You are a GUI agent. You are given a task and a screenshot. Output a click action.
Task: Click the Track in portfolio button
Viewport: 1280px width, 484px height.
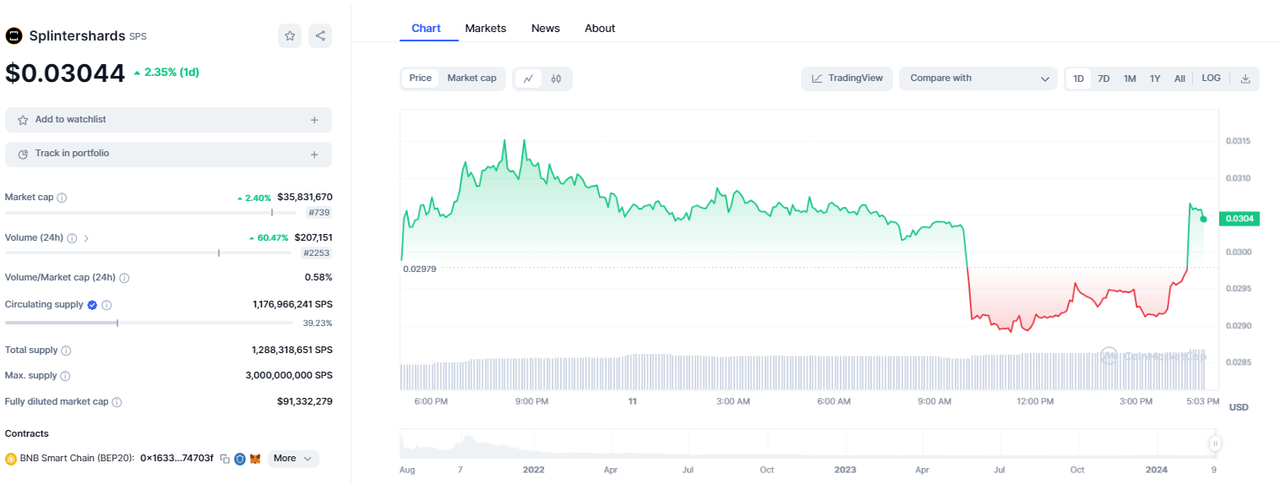pyautogui.click(x=168, y=154)
